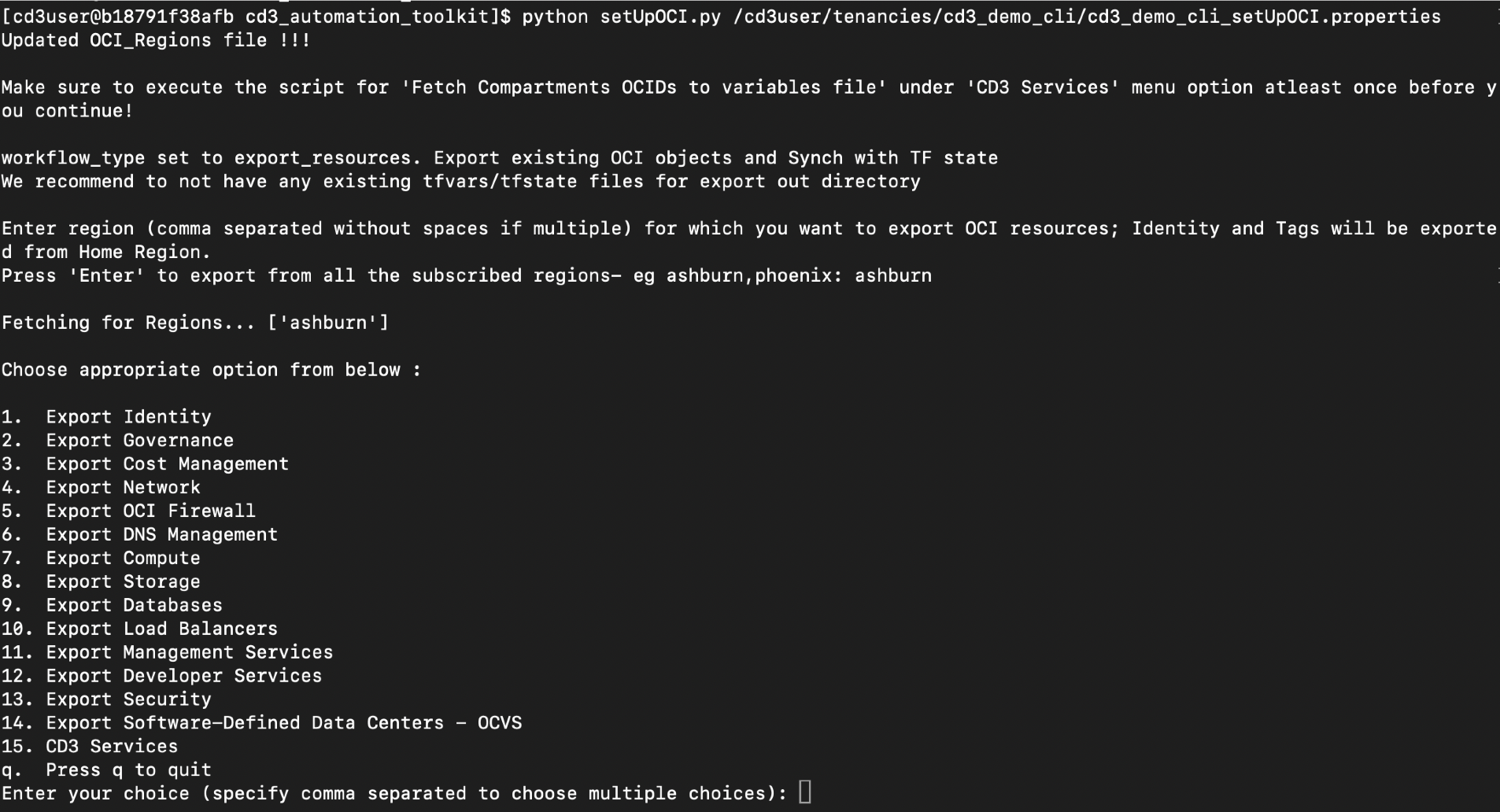
Task: Select the Export DNS Management line
Action: [139, 535]
